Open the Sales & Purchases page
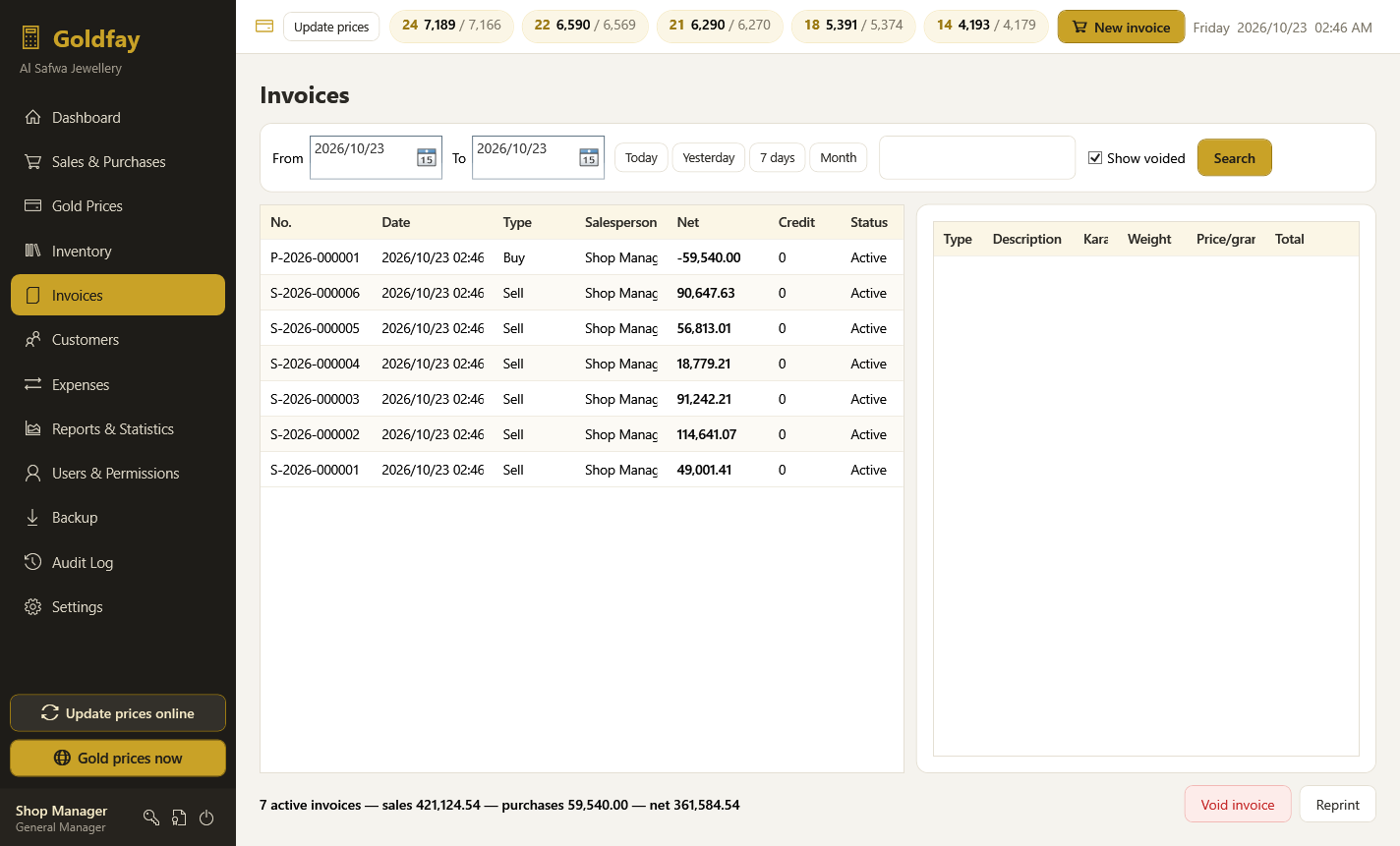The width and height of the screenshot is (1400, 846). 118,161
